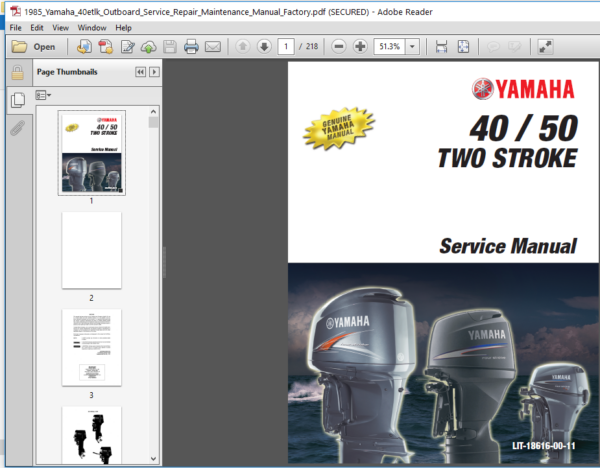Click thumbnail scrollbar down arrow
Viewport: 600px width, 468px height.
[153, 458]
